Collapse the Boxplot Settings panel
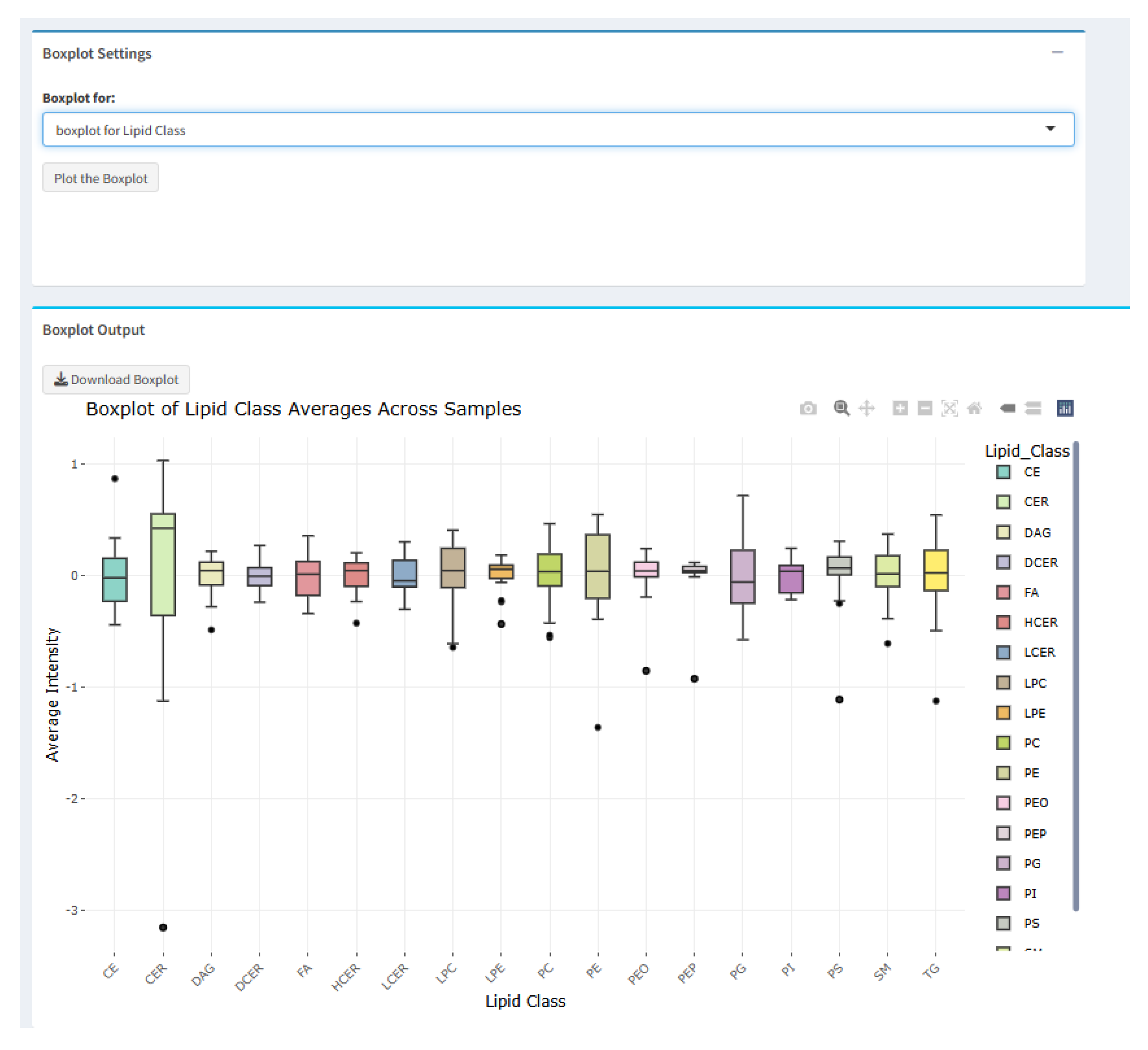This screenshot has height=1050, width=1148. point(1057,52)
